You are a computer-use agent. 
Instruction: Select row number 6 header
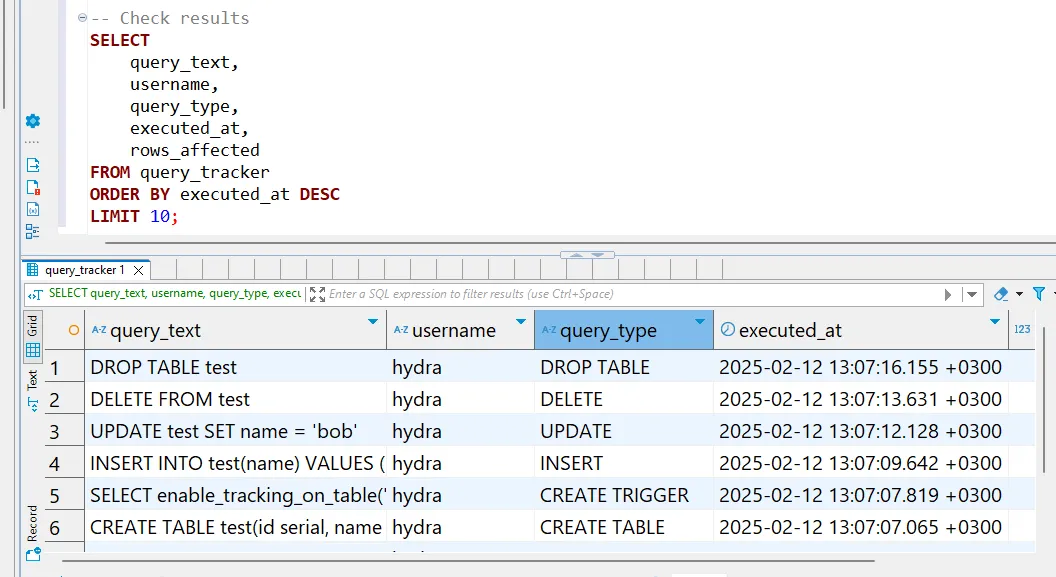[64, 528]
